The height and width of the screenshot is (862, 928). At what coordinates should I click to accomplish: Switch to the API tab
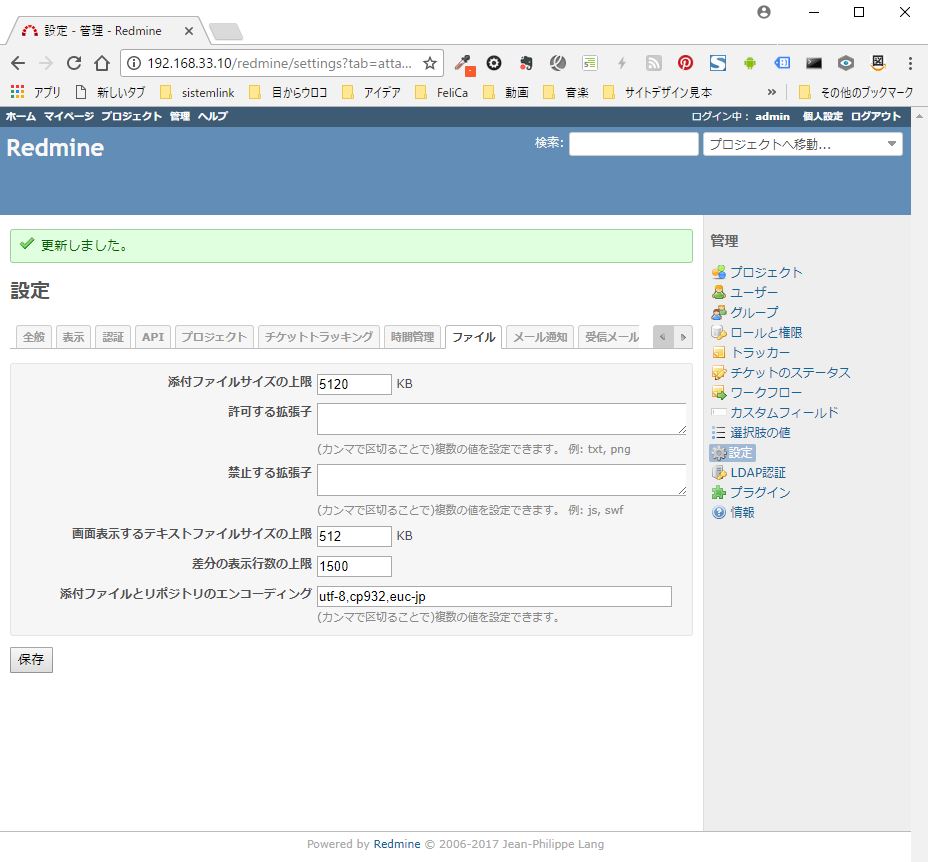(153, 337)
